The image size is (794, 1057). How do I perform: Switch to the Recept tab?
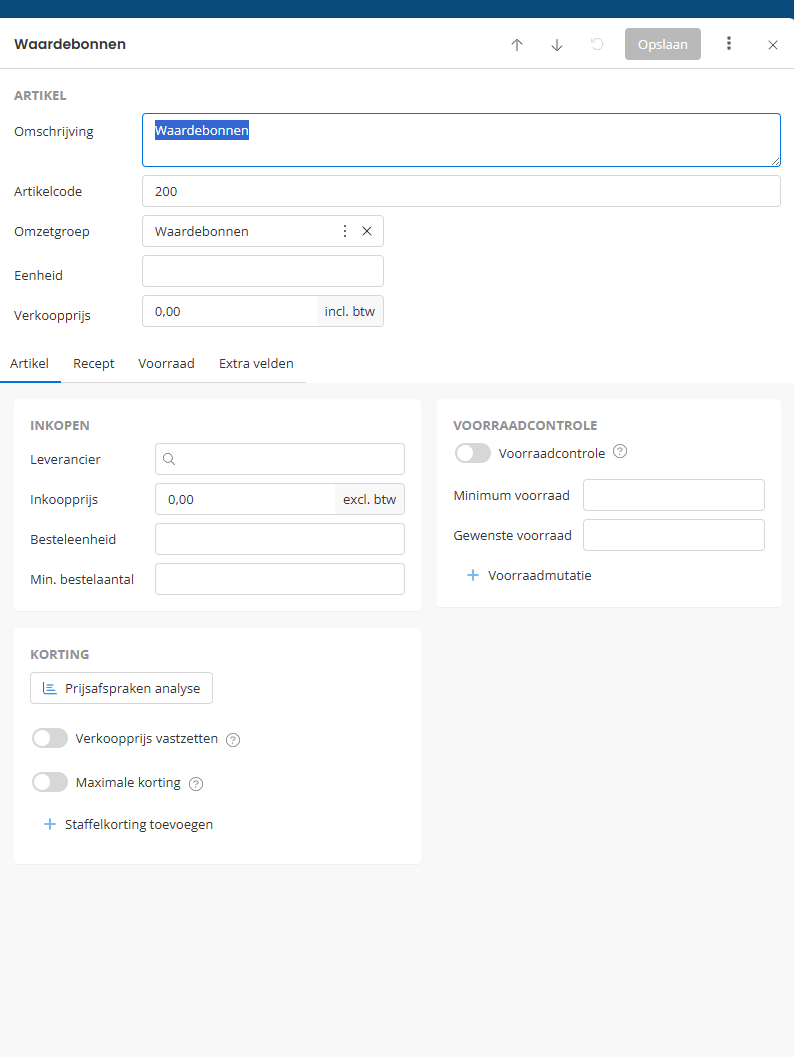tap(94, 364)
